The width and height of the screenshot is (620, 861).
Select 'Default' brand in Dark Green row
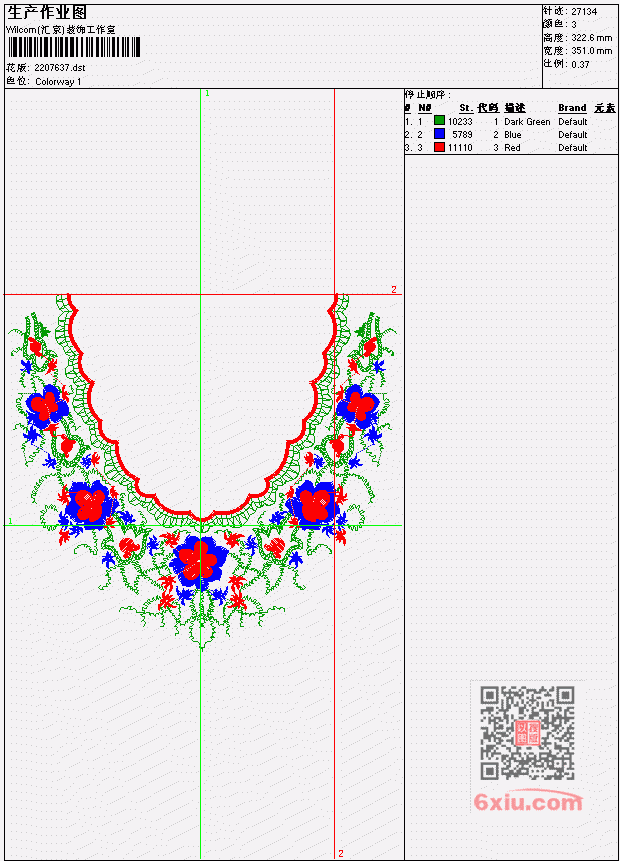[573, 121]
